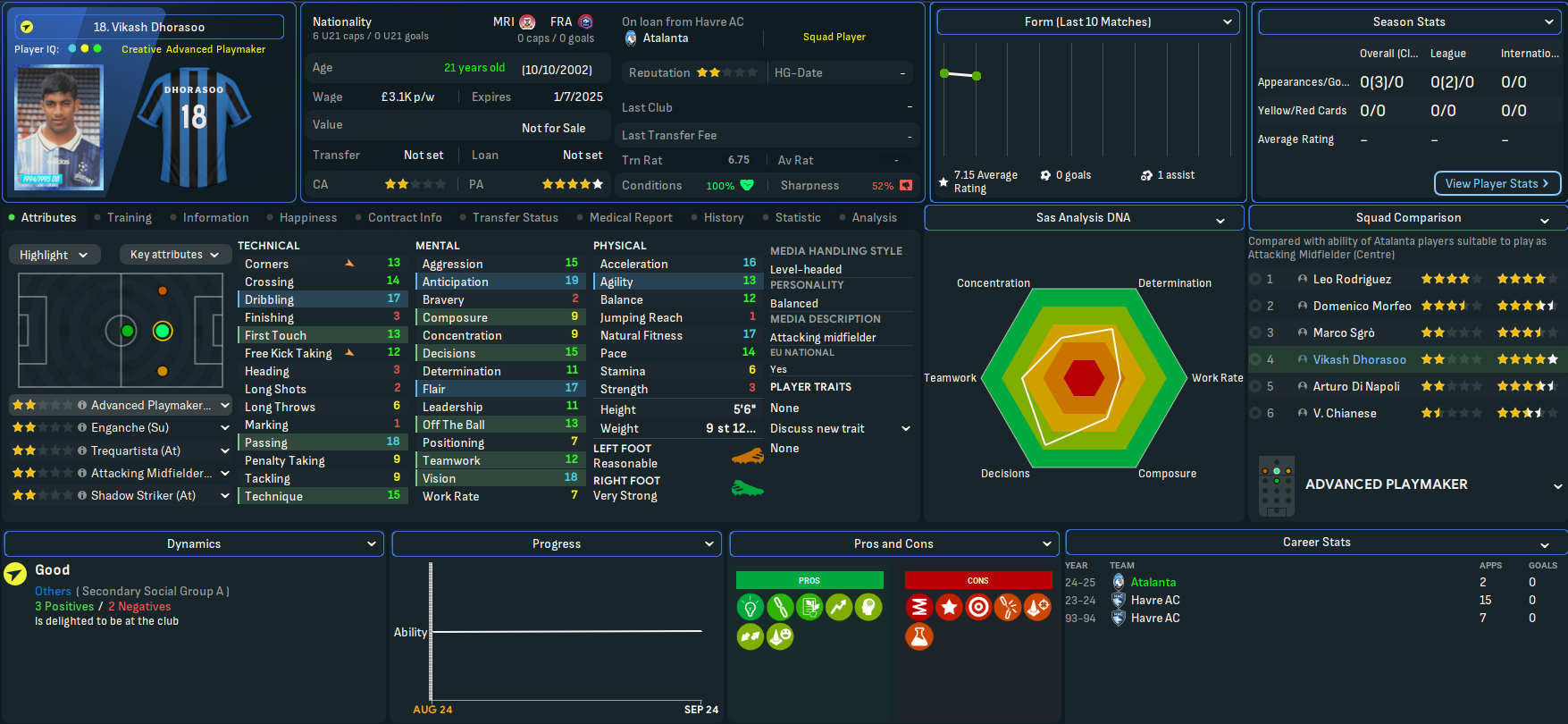Image resolution: width=1568 pixels, height=724 pixels.
Task: Click the target bullseye icon under Cons
Action: pyautogui.click(x=978, y=608)
